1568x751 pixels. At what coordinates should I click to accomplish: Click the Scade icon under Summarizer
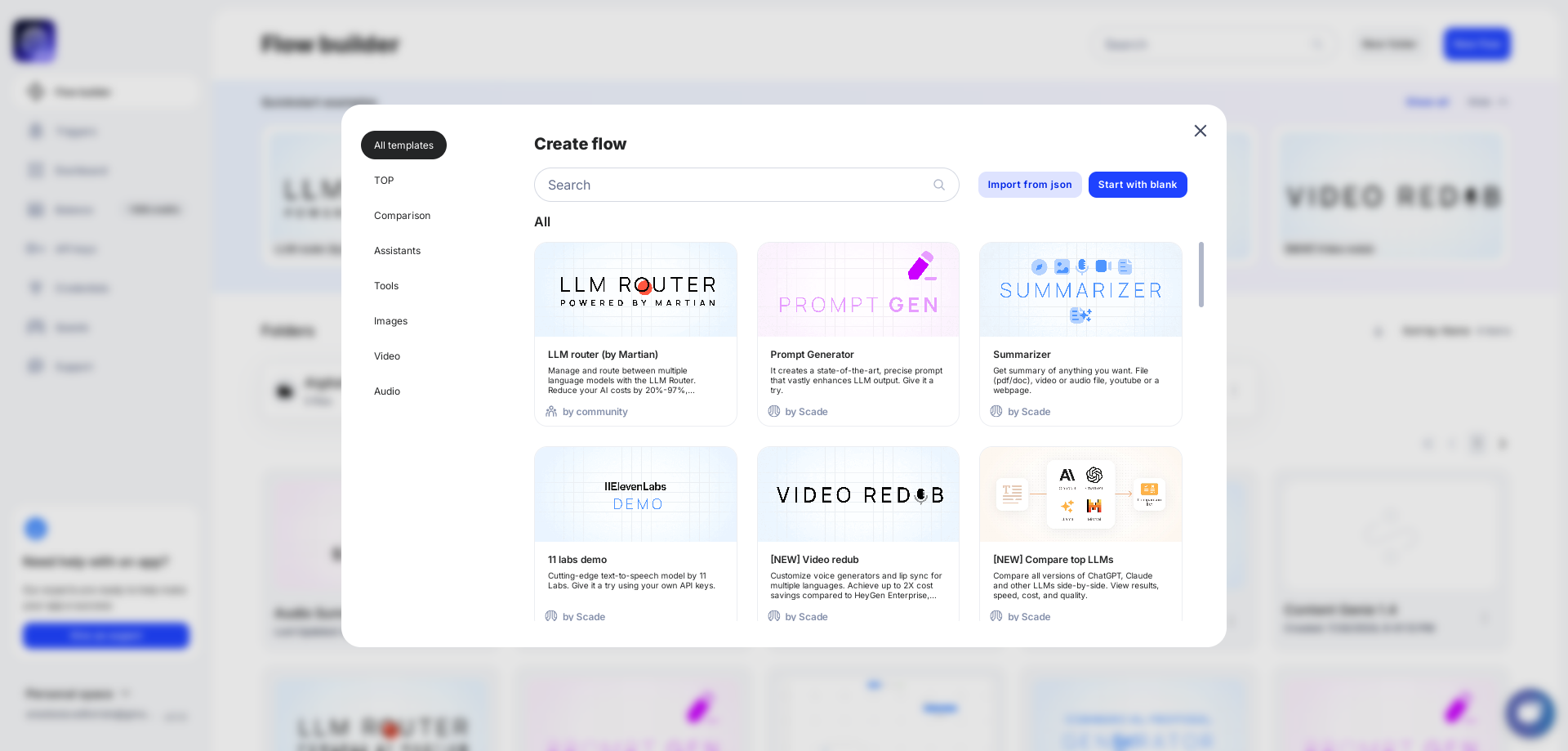pyautogui.click(x=996, y=411)
